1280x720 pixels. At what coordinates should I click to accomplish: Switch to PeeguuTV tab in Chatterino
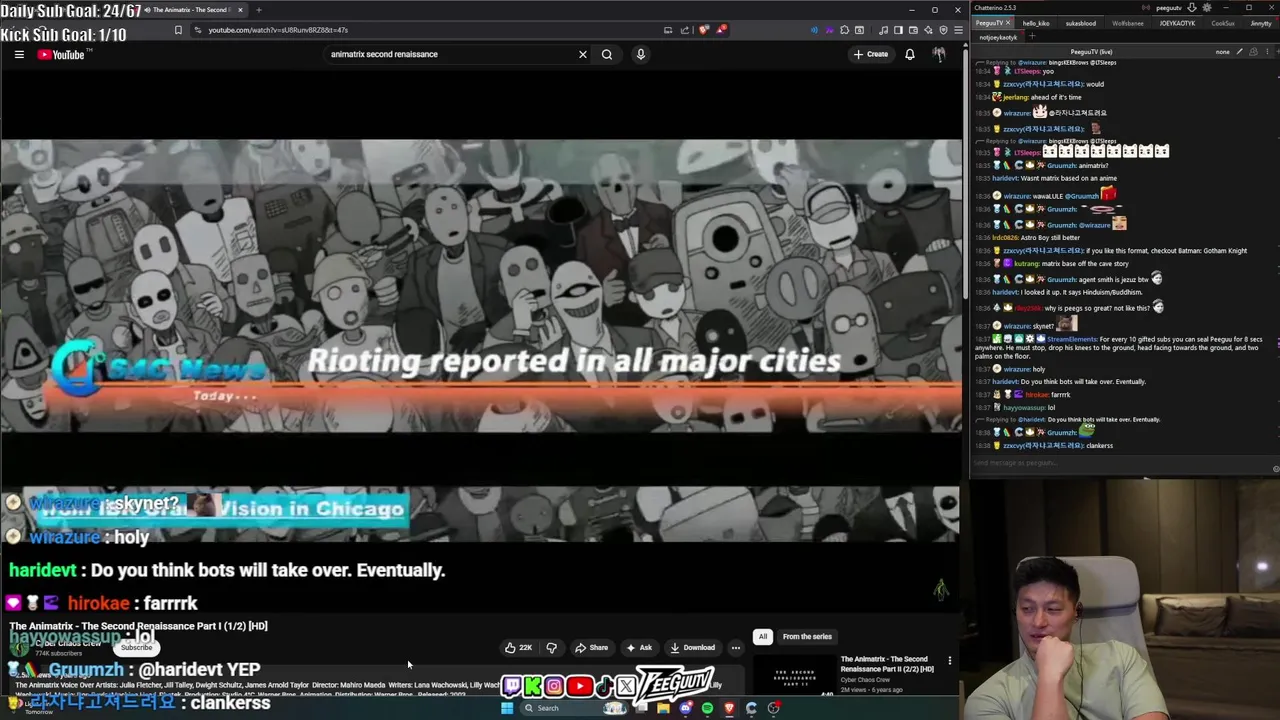pyautogui.click(x=992, y=23)
